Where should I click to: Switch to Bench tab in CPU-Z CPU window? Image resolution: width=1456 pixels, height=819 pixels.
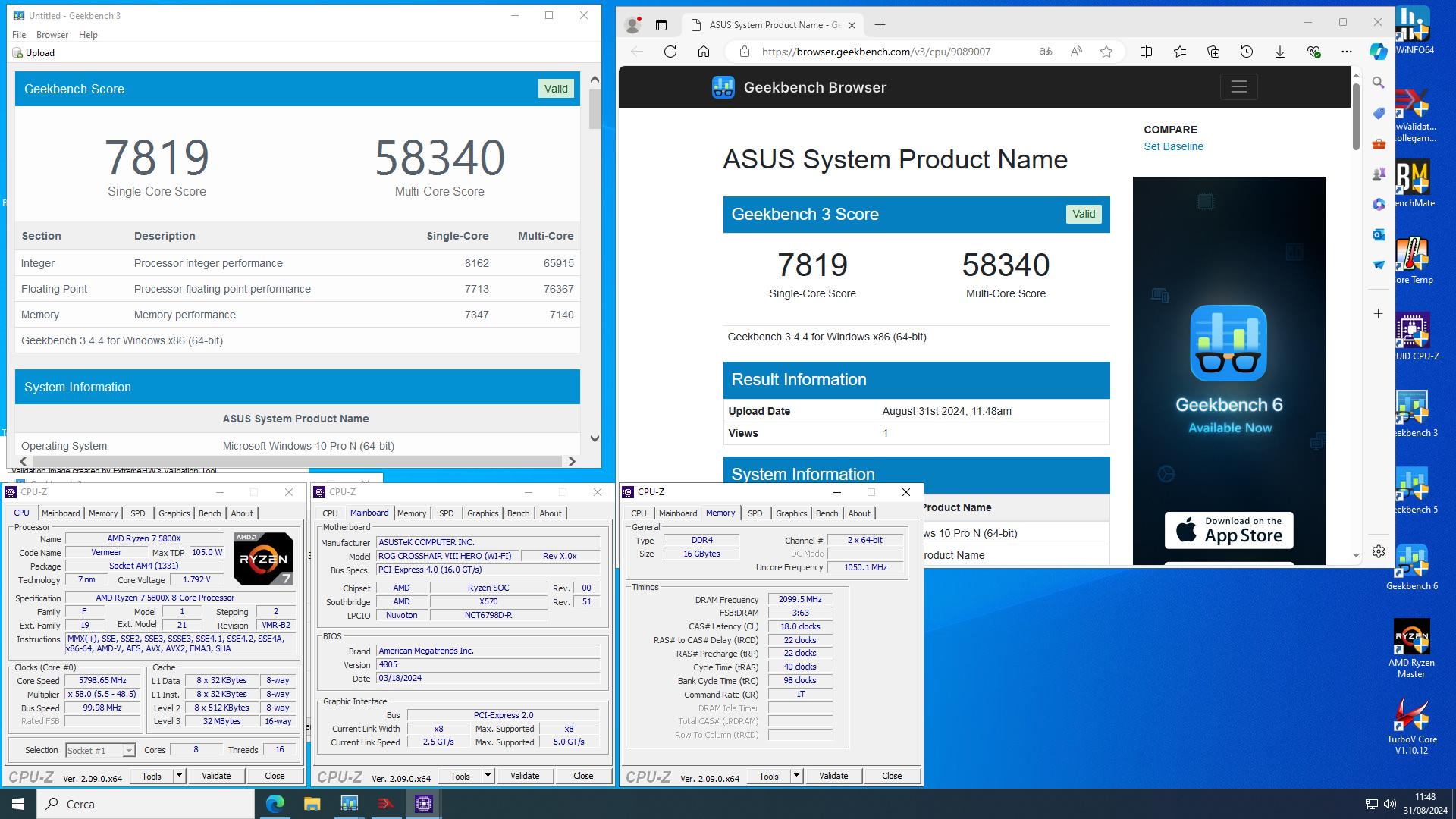[210, 513]
